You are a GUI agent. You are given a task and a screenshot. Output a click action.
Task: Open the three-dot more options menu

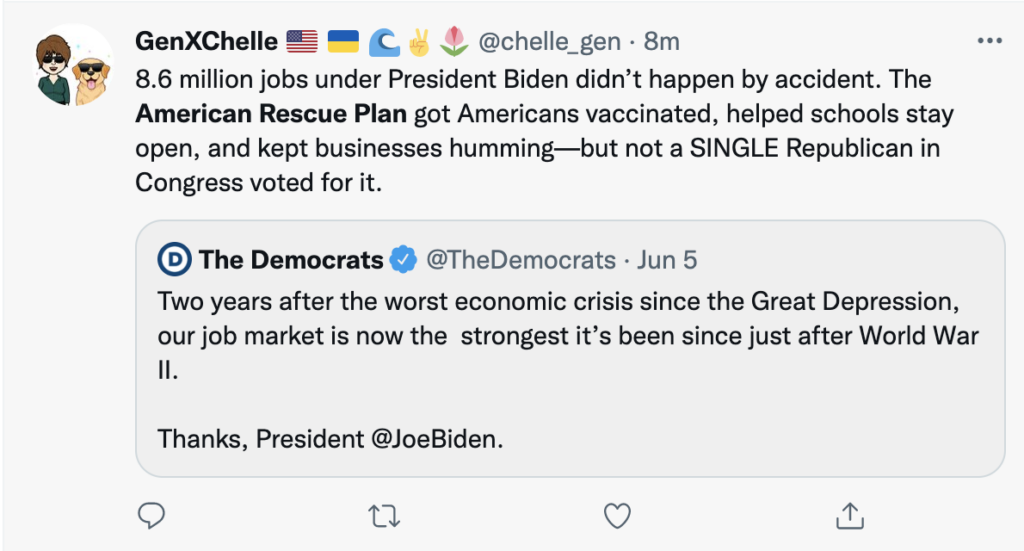tap(988, 41)
